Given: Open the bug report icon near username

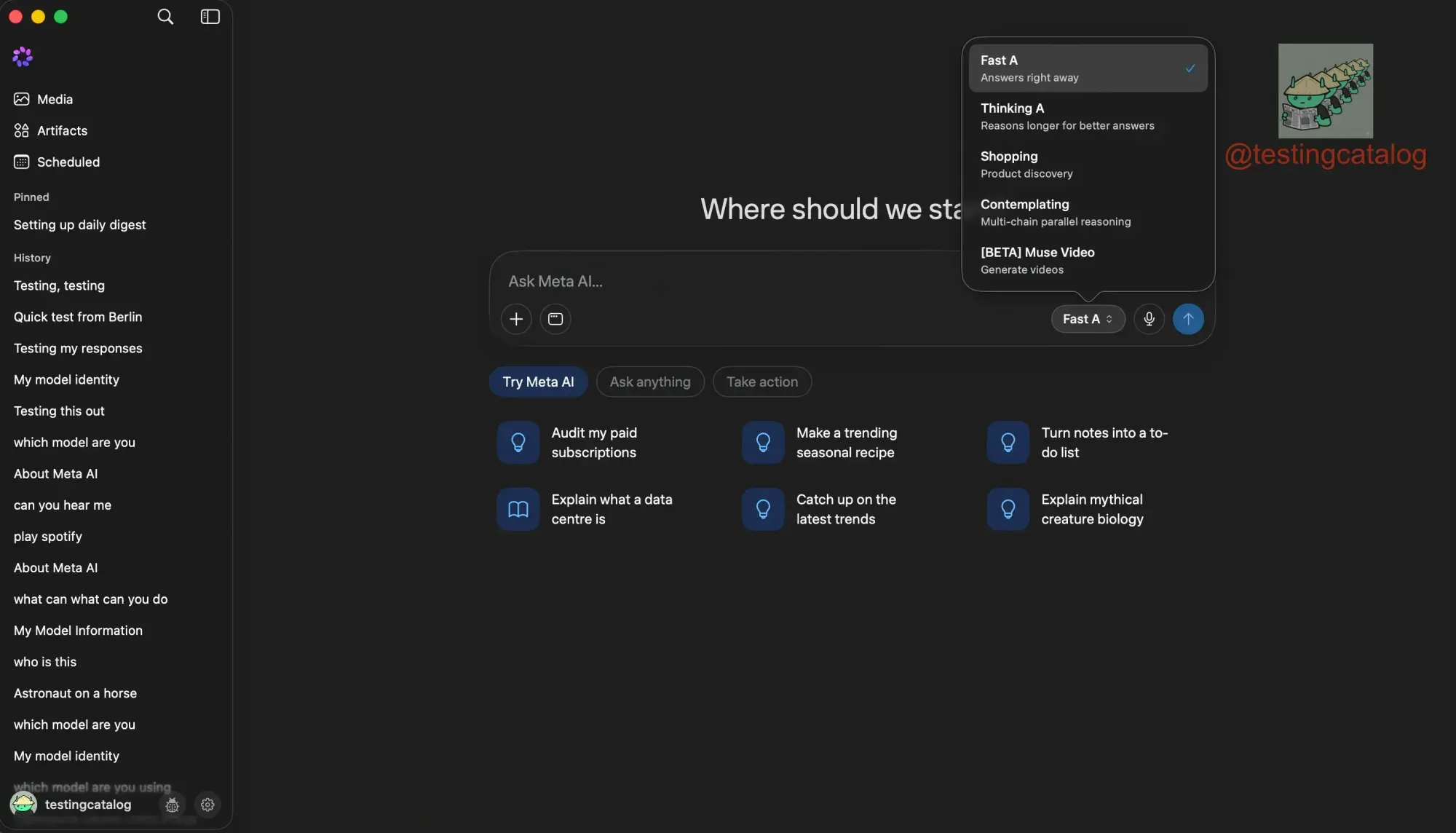Looking at the screenshot, I should (173, 805).
